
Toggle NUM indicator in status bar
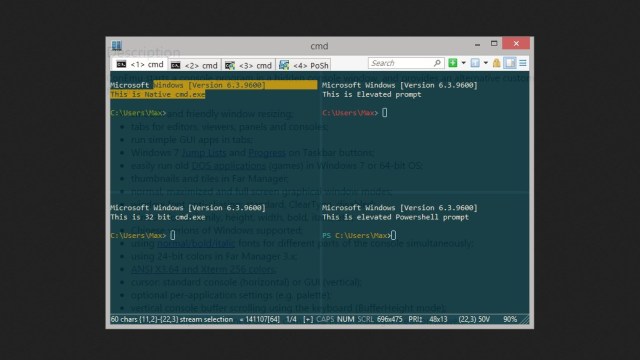[346, 319]
